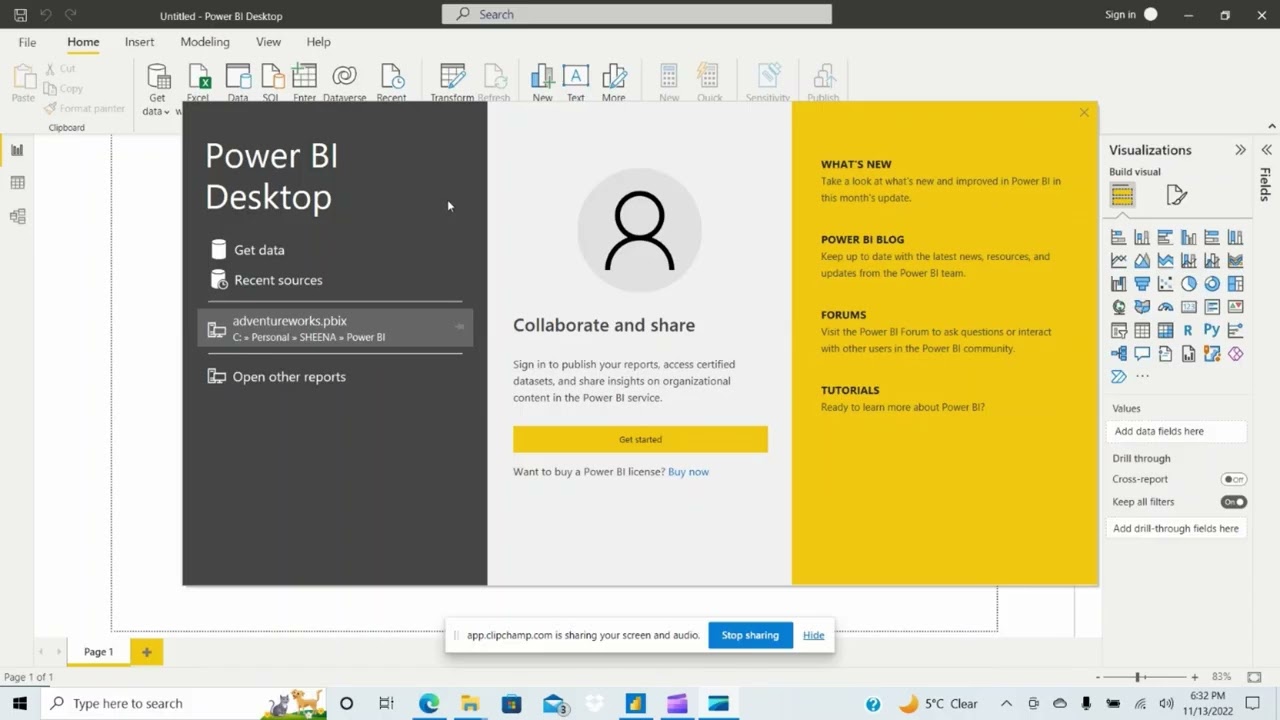Pick the Python visual
The width and height of the screenshot is (1280, 720).
point(1212,330)
